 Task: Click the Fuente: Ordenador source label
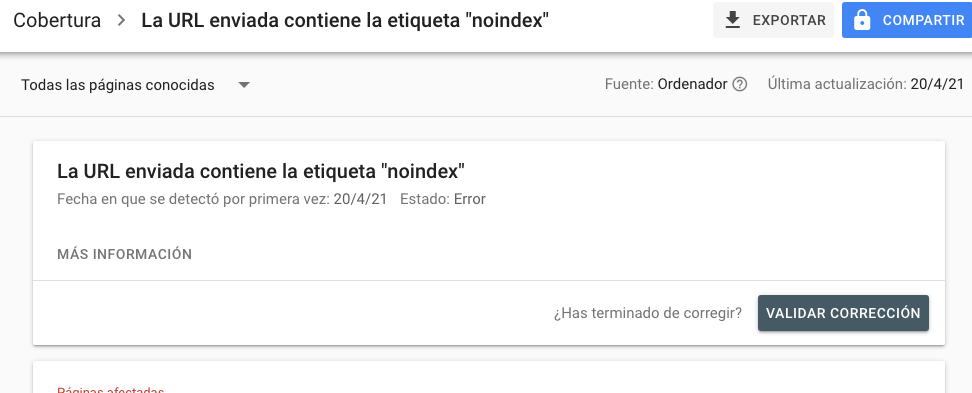(x=666, y=85)
